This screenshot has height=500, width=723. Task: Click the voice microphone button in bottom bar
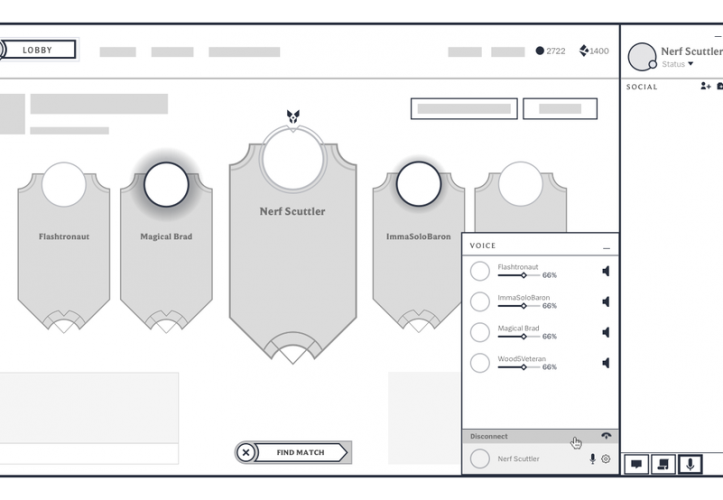click(689, 464)
